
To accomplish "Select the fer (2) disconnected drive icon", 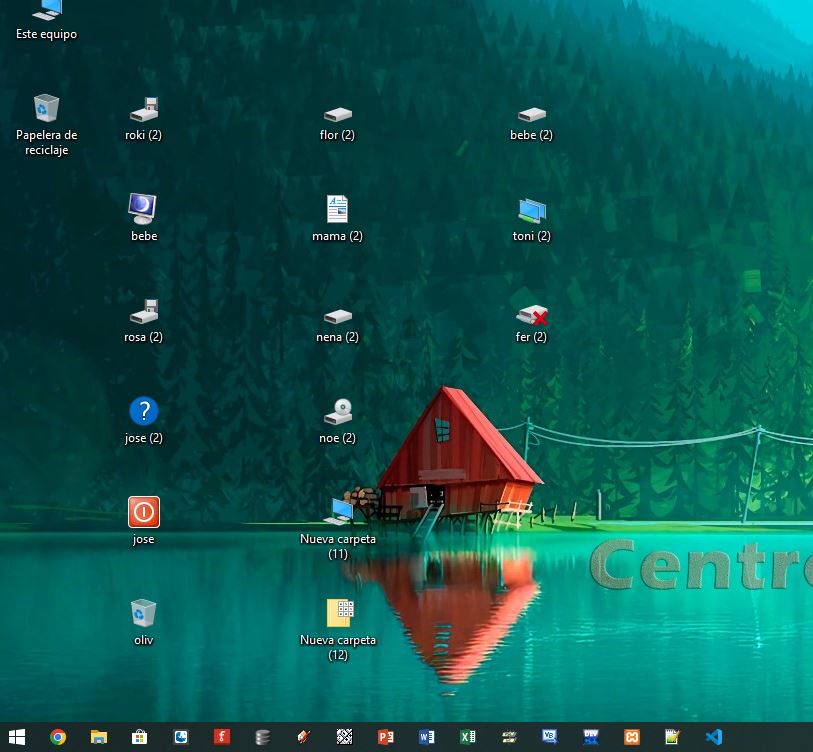I will point(531,316).
